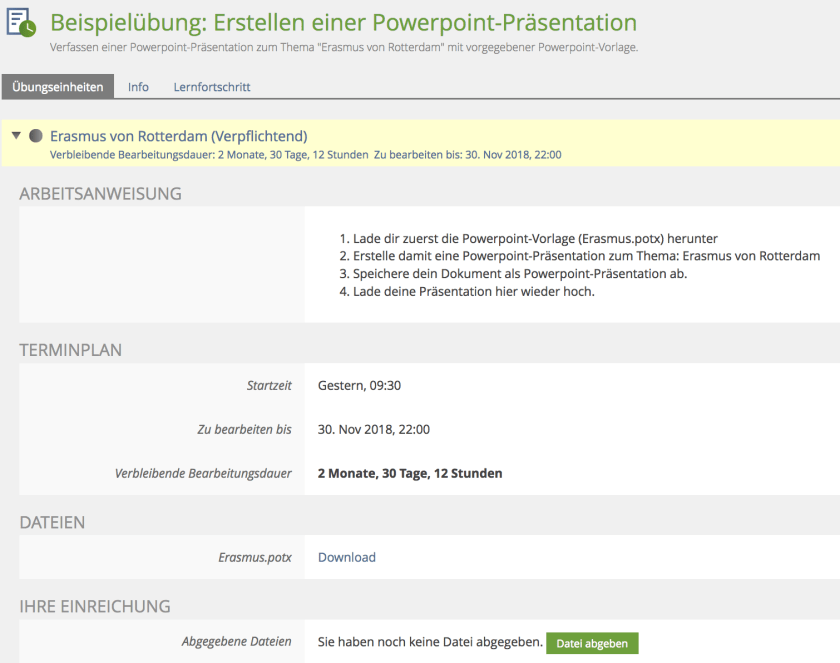This screenshot has width=840, height=663.
Task: Download the Erasmus.potx template
Action: 346,557
